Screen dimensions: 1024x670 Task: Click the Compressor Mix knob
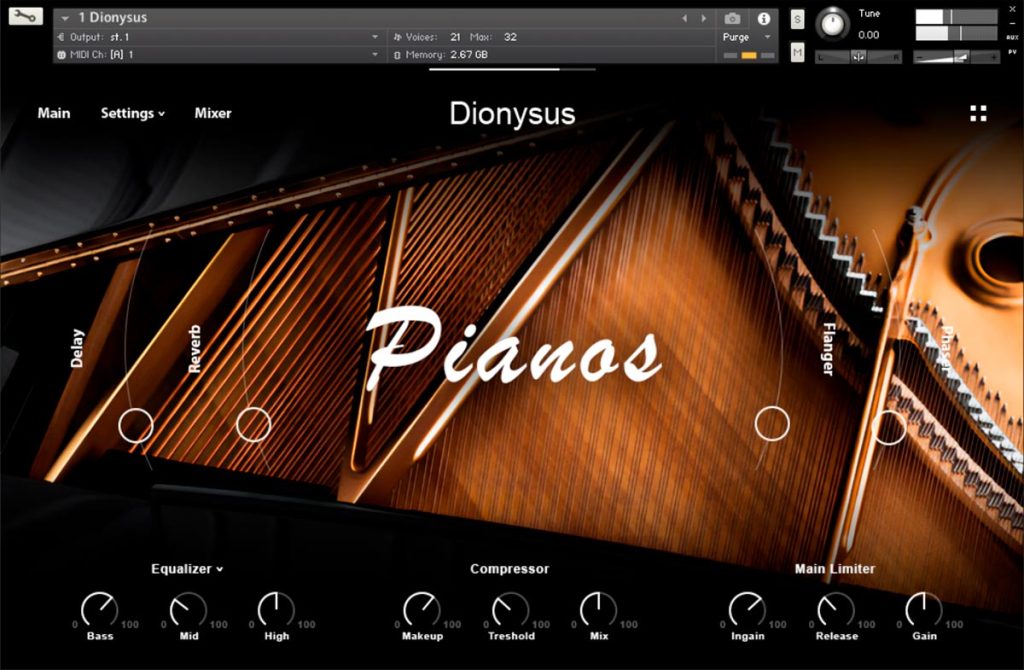[x=598, y=610]
